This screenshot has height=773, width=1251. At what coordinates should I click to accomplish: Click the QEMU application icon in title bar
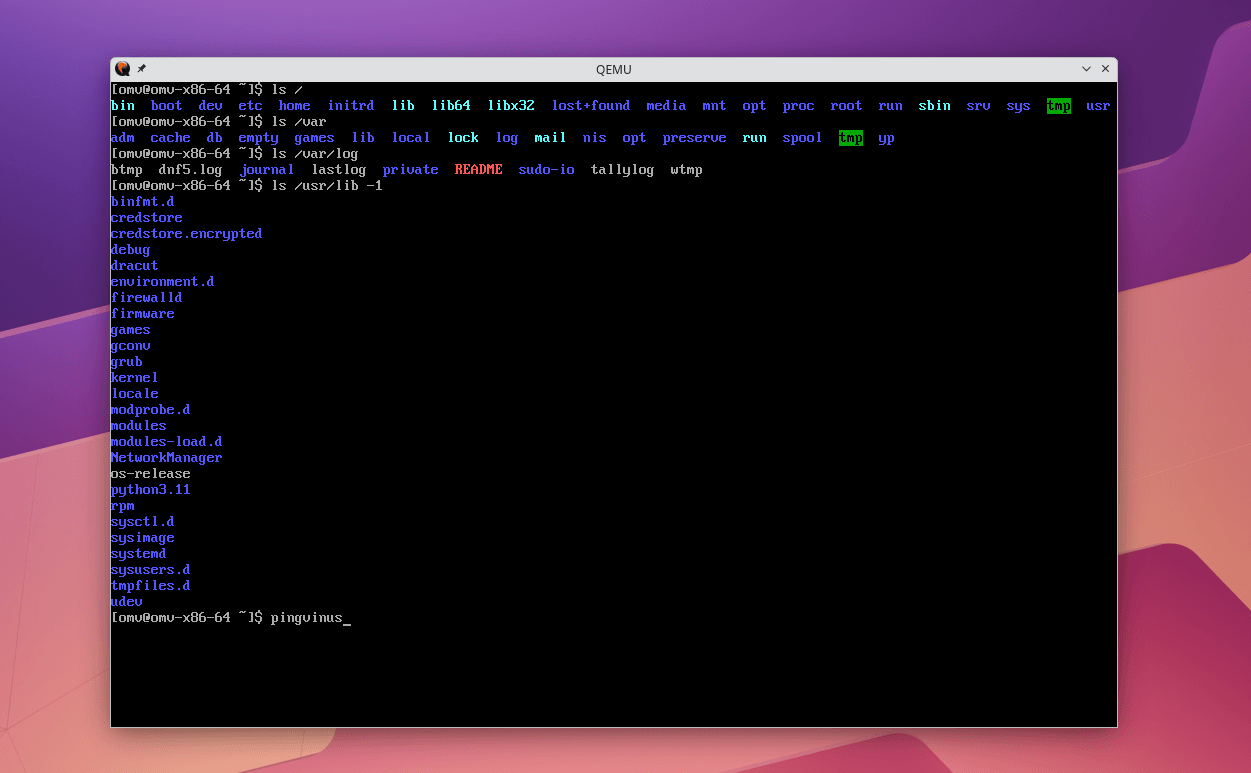(122, 69)
